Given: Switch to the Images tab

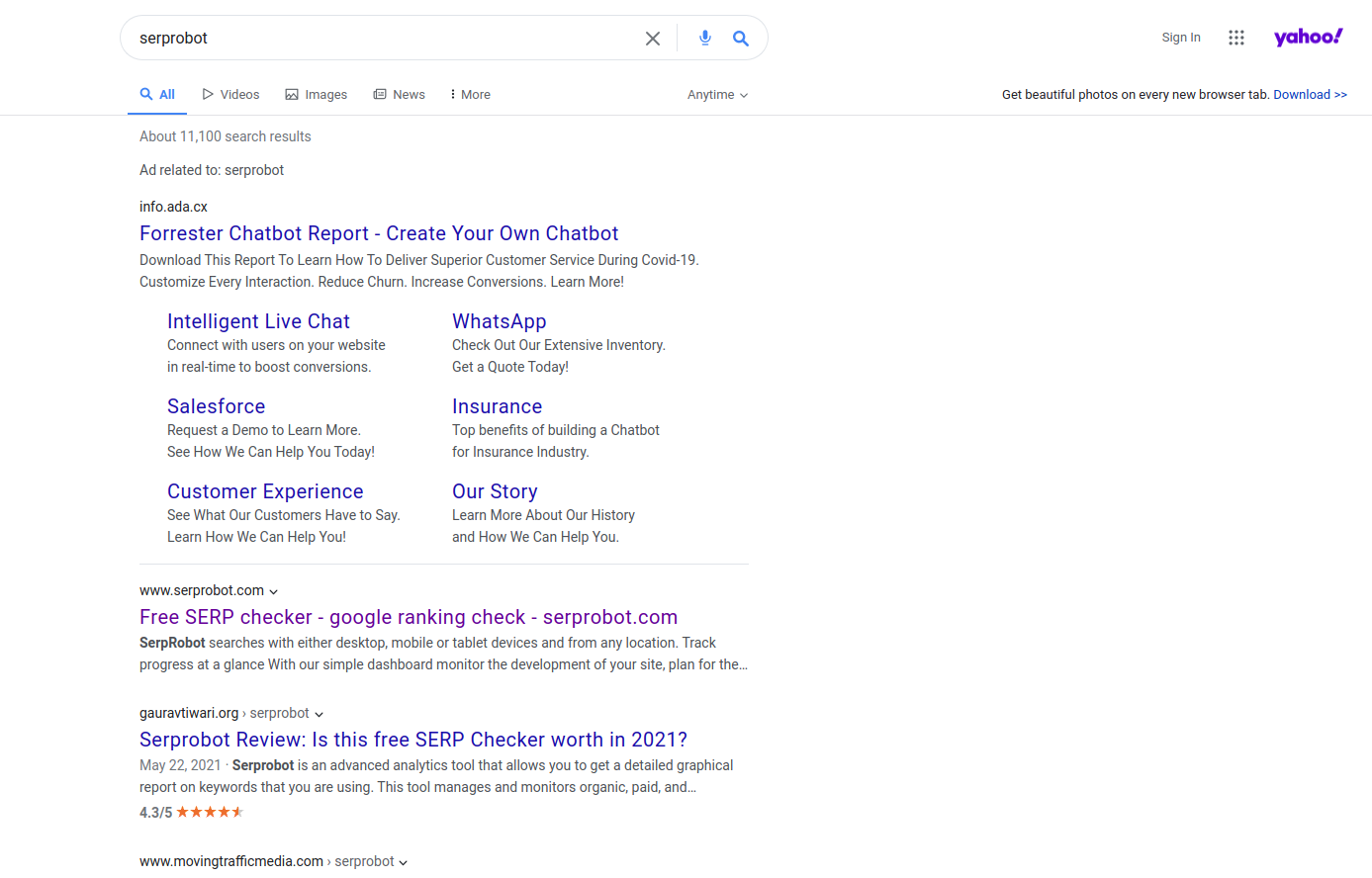Looking at the screenshot, I should click(317, 95).
